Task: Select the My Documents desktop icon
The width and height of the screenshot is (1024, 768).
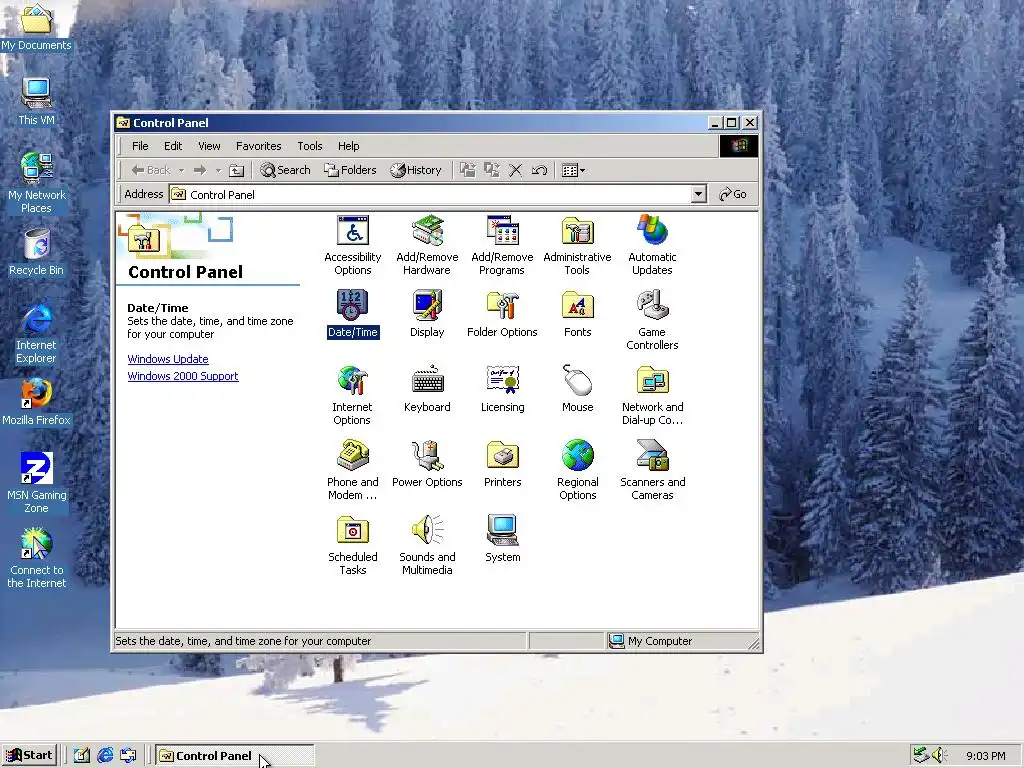Action: (37, 26)
